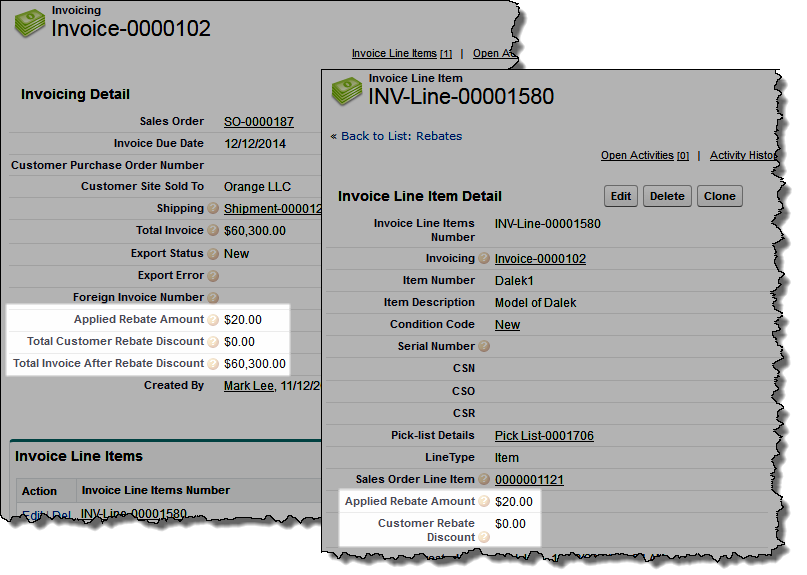Go back to the Rebates list
807x575 pixels.
[396, 136]
